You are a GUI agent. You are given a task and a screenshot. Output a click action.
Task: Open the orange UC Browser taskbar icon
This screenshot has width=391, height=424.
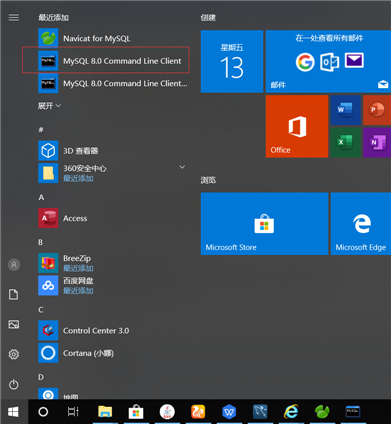(198, 412)
